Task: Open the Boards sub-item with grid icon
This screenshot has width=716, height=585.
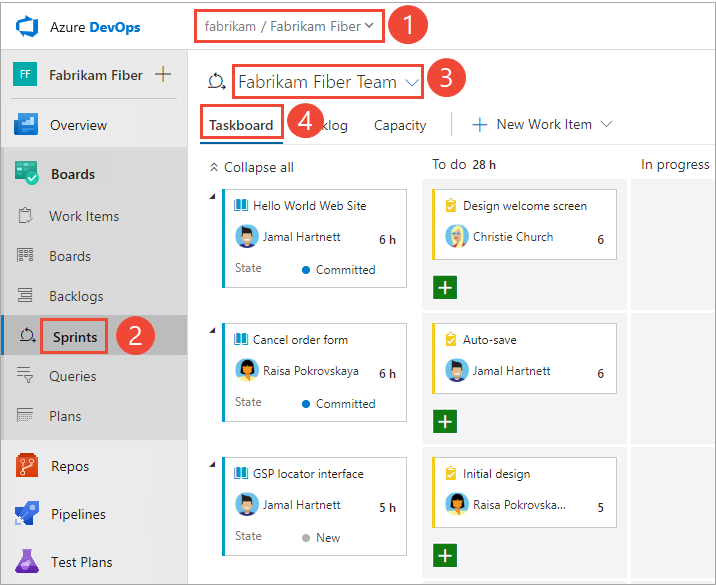Action: click(x=70, y=256)
